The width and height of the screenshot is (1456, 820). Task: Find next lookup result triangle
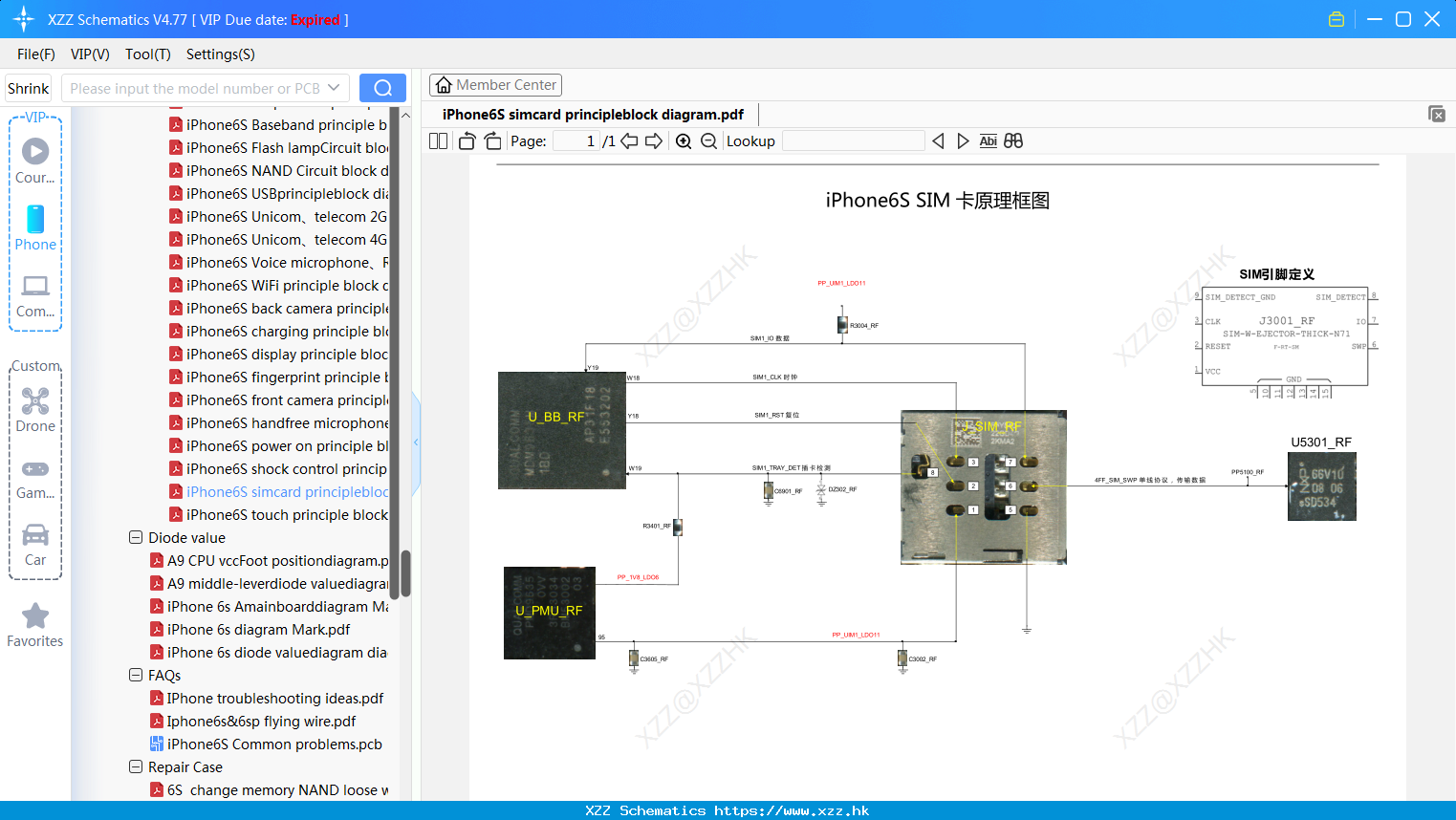[x=963, y=141]
